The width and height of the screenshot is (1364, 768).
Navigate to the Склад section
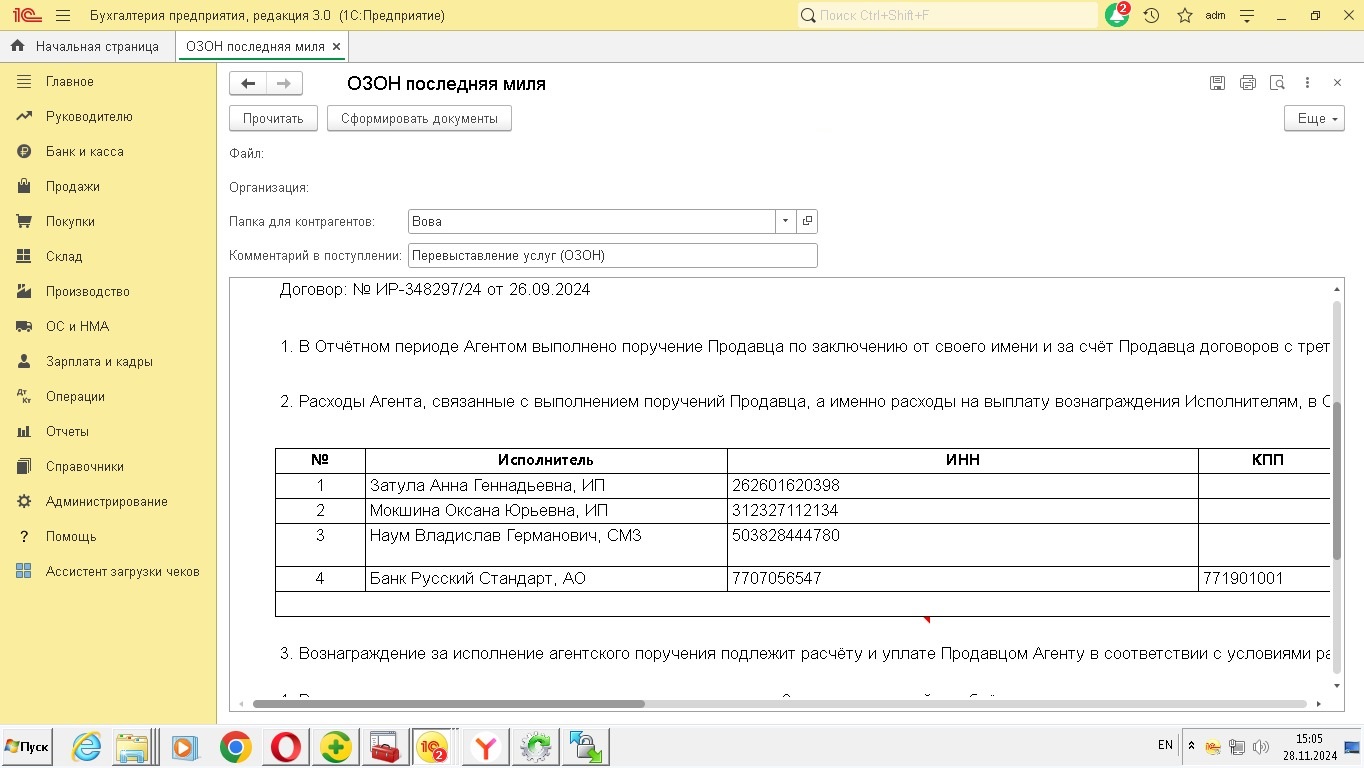coord(108,257)
